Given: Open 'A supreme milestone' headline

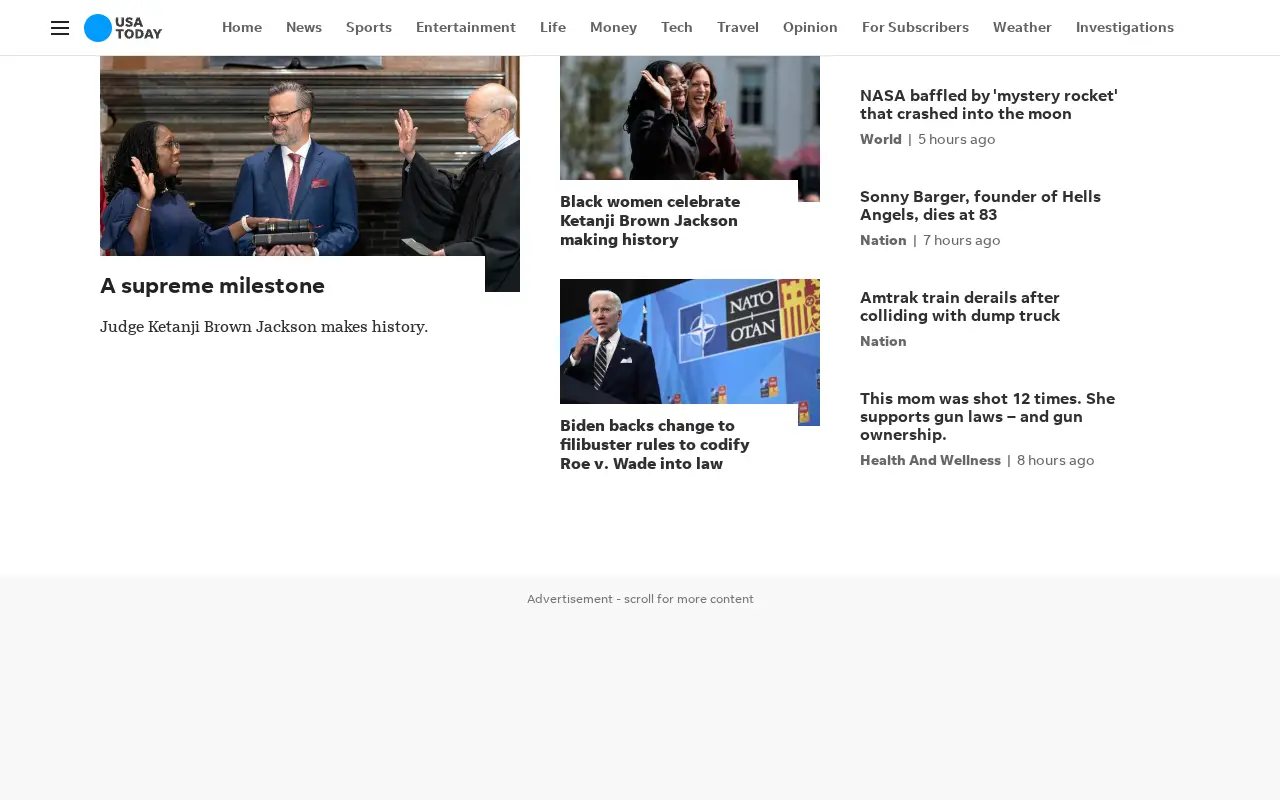Looking at the screenshot, I should tap(212, 286).
